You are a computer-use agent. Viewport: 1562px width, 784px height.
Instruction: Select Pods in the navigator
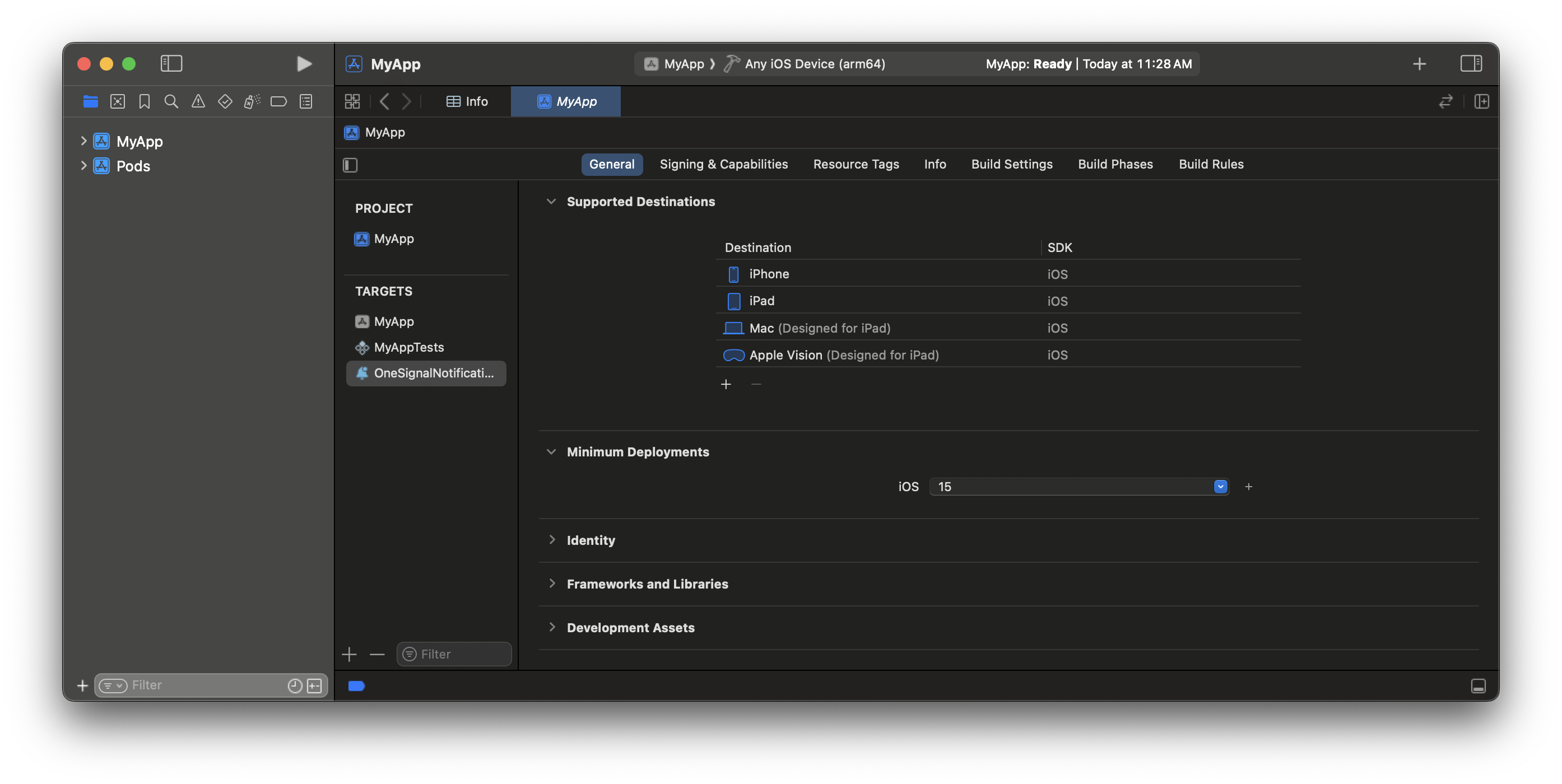click(x=133, y=166)
